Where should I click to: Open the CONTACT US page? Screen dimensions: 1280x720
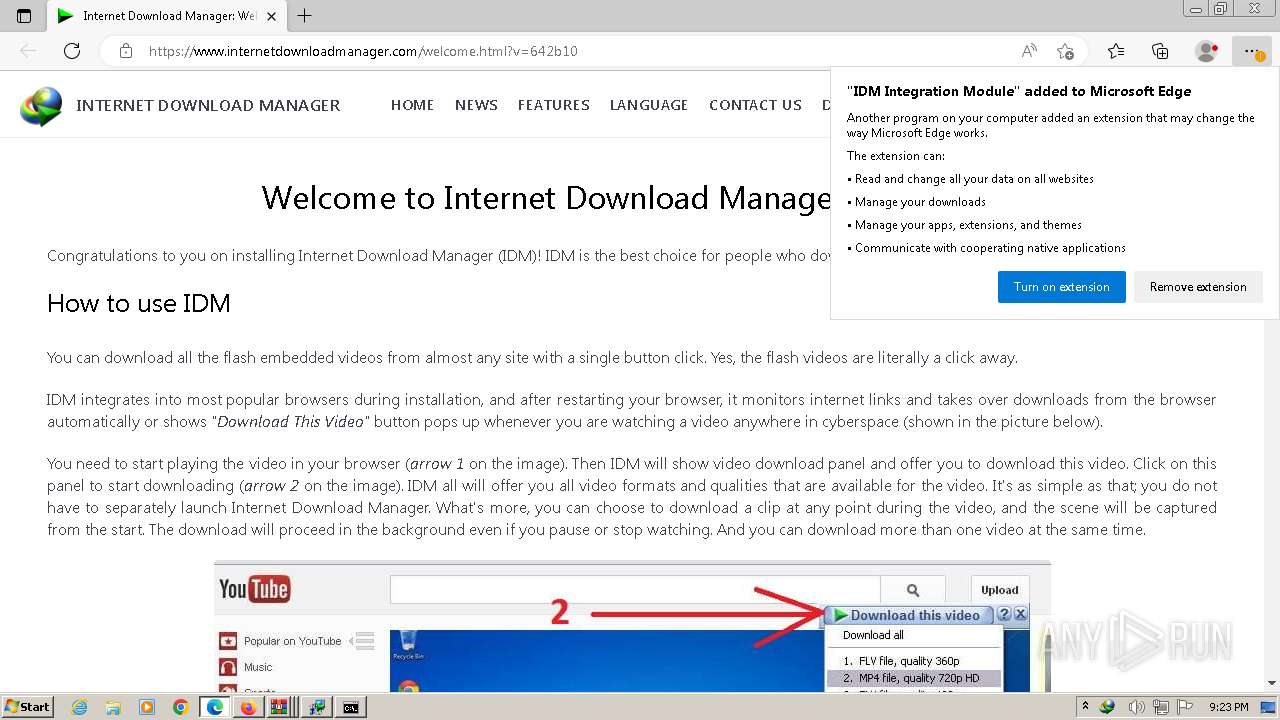click(755, 105)
